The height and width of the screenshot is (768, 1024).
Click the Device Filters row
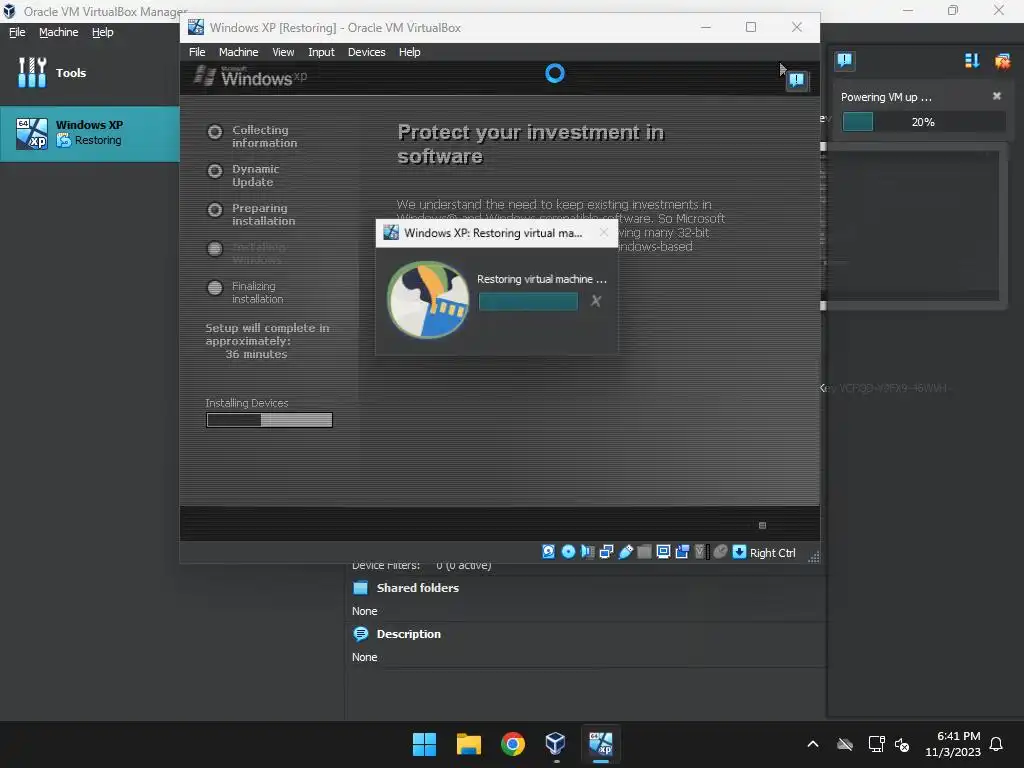pos(421,566)
